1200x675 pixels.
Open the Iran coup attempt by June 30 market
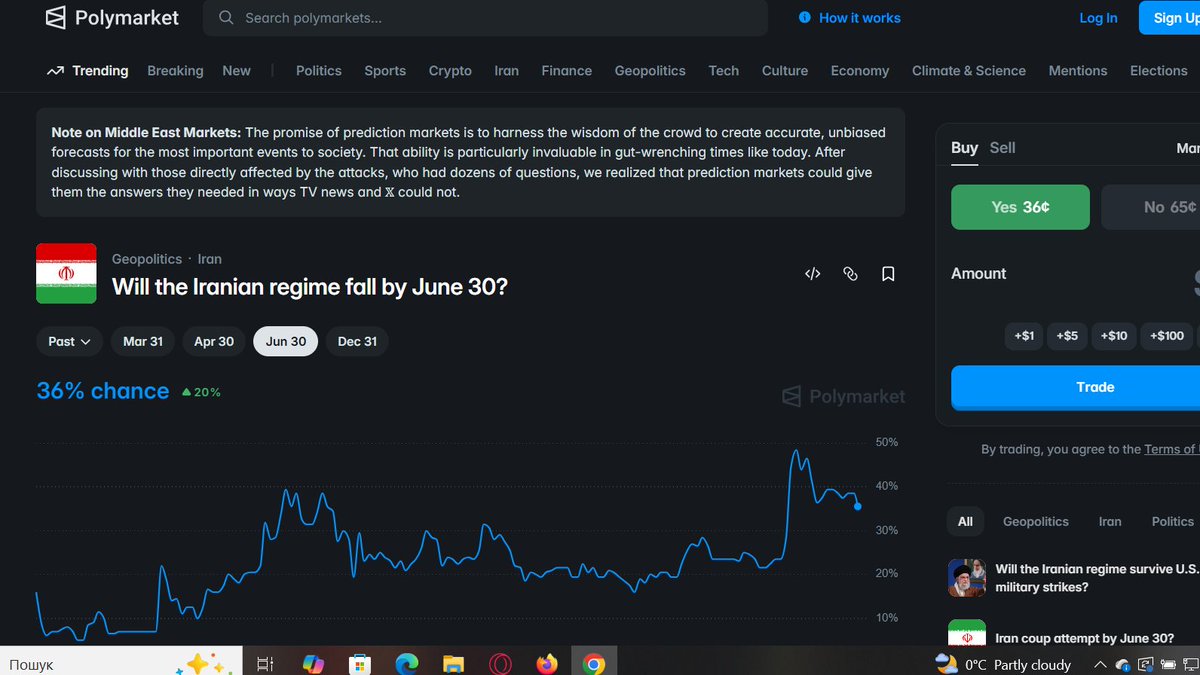coord(1085,638)
